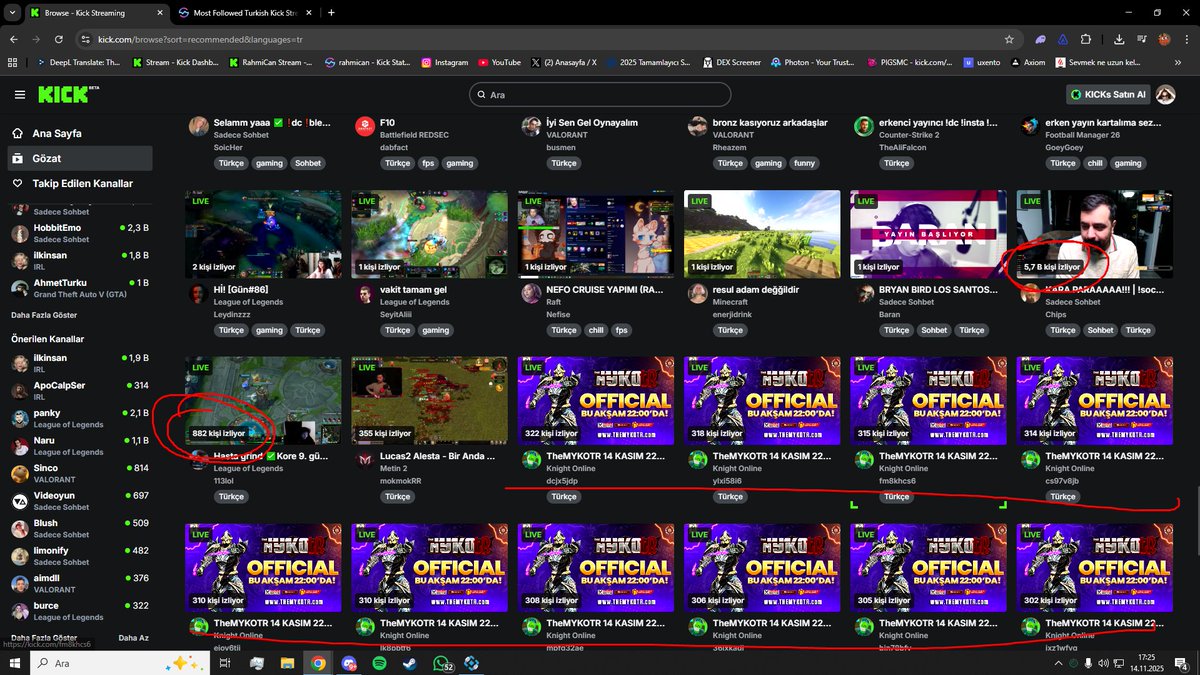1200x675 pixels.
Task: Open panky's League of Legends channel
Action: pos(80,418)
